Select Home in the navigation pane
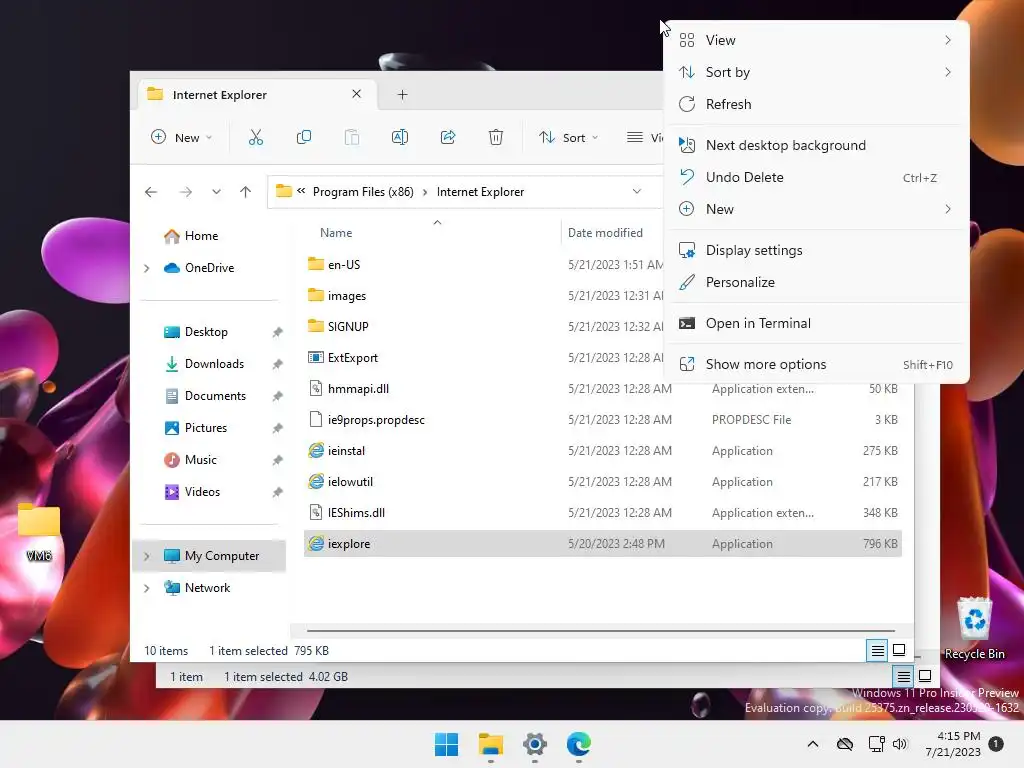 (x=201, y=236)
